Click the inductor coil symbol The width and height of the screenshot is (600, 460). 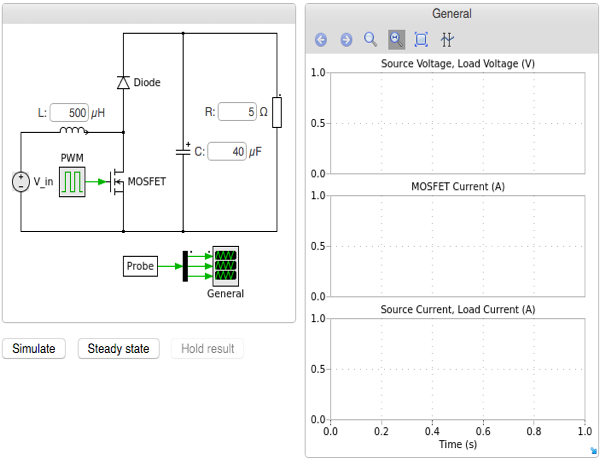point(74,131)
